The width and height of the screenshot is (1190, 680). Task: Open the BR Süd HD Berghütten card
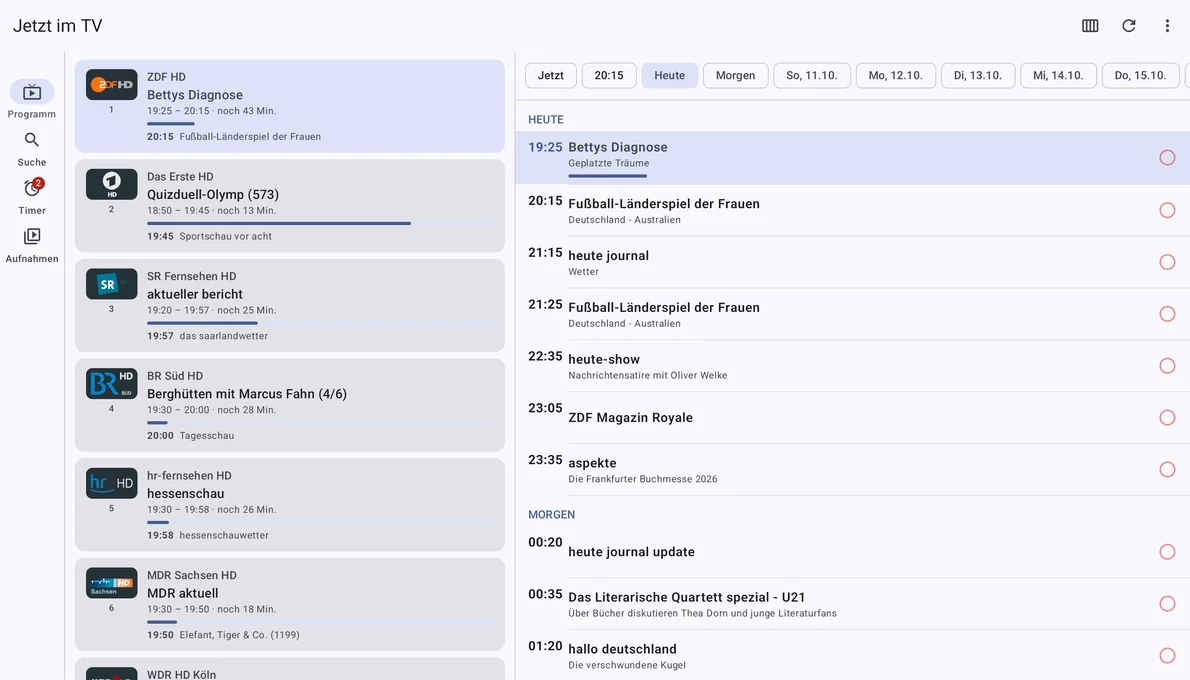coord(290,405)
